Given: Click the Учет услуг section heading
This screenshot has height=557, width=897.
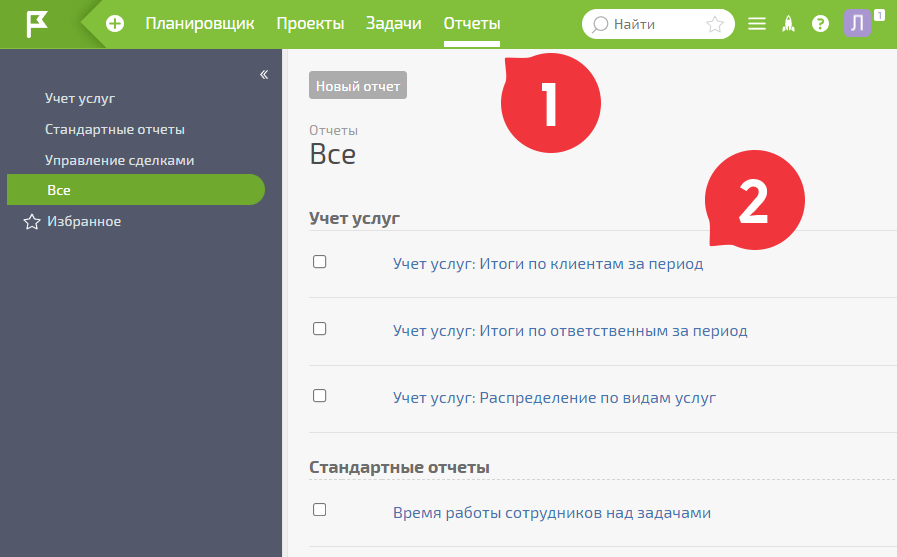Looking at the screenshot, I should pyautogui.click(x=354, y=218).
